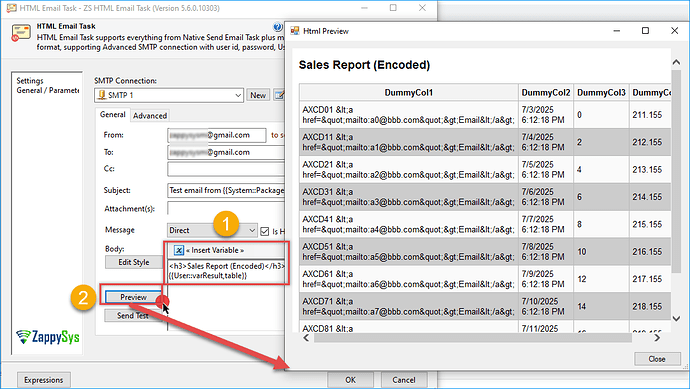Click the Preview button
The width and height of the screenshot is (690, 389).
click(133, 297)
